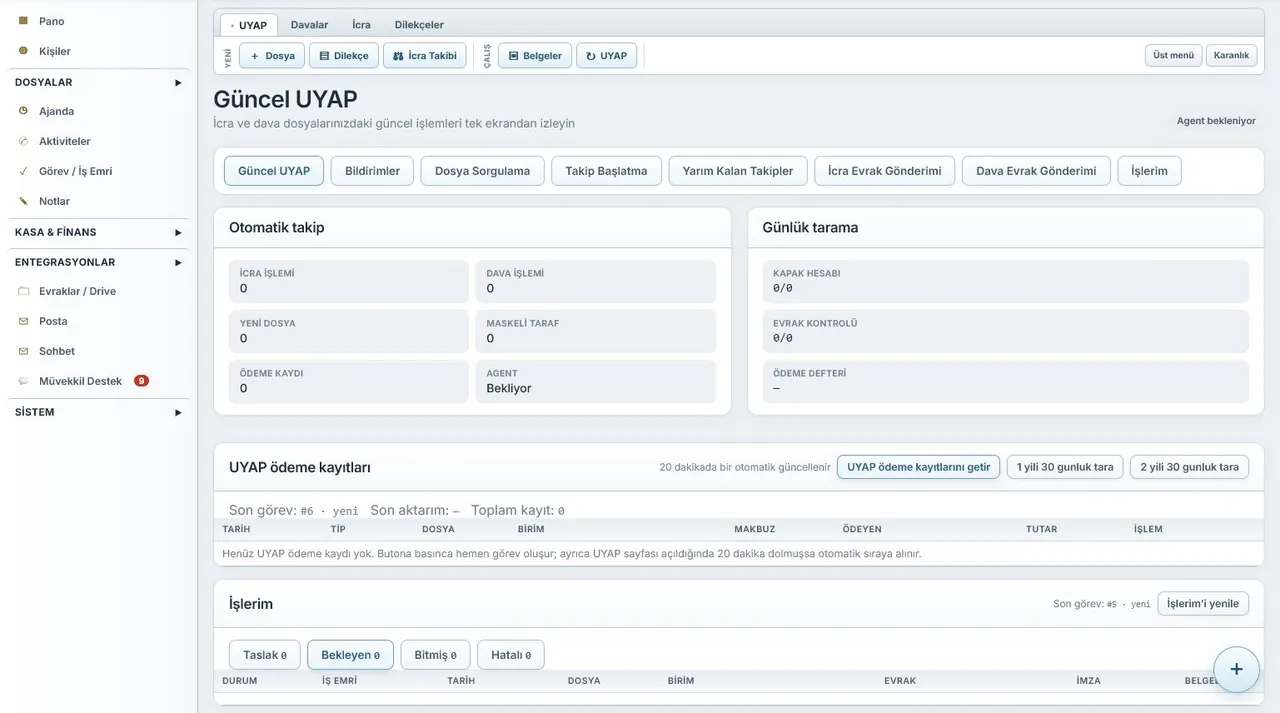Click the KAPAK HESABI card

1006,281
